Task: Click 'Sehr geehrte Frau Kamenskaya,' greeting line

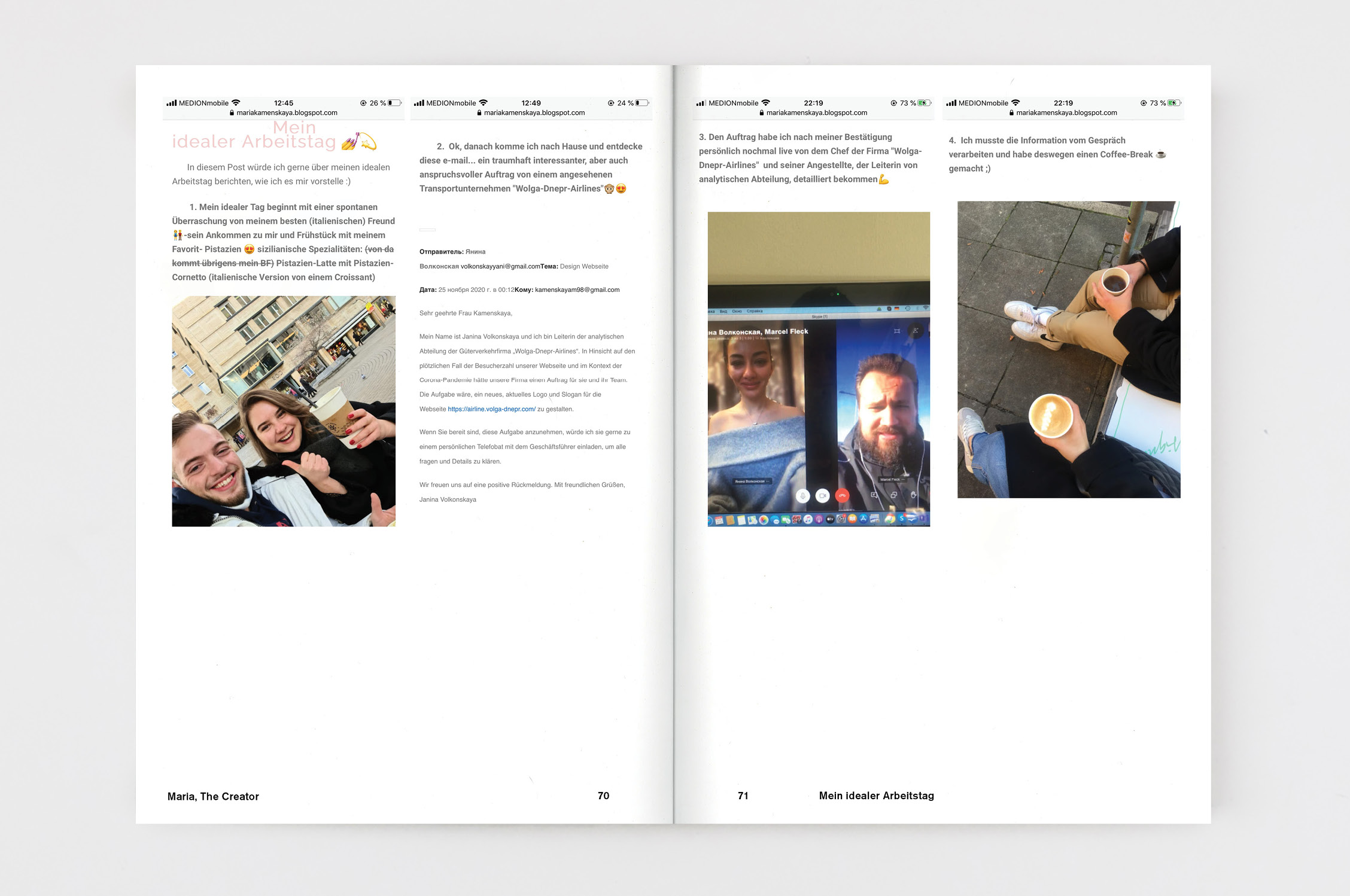Action: (466, 313)
